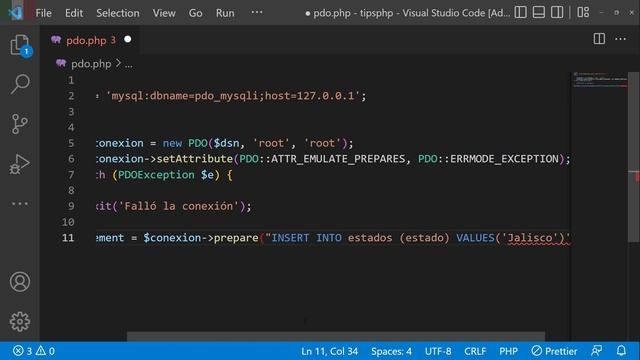Screen dimensions: 640x360
Task: Click the prepare method on line 11
Action: pyautogui.click(x=236, y=238)
